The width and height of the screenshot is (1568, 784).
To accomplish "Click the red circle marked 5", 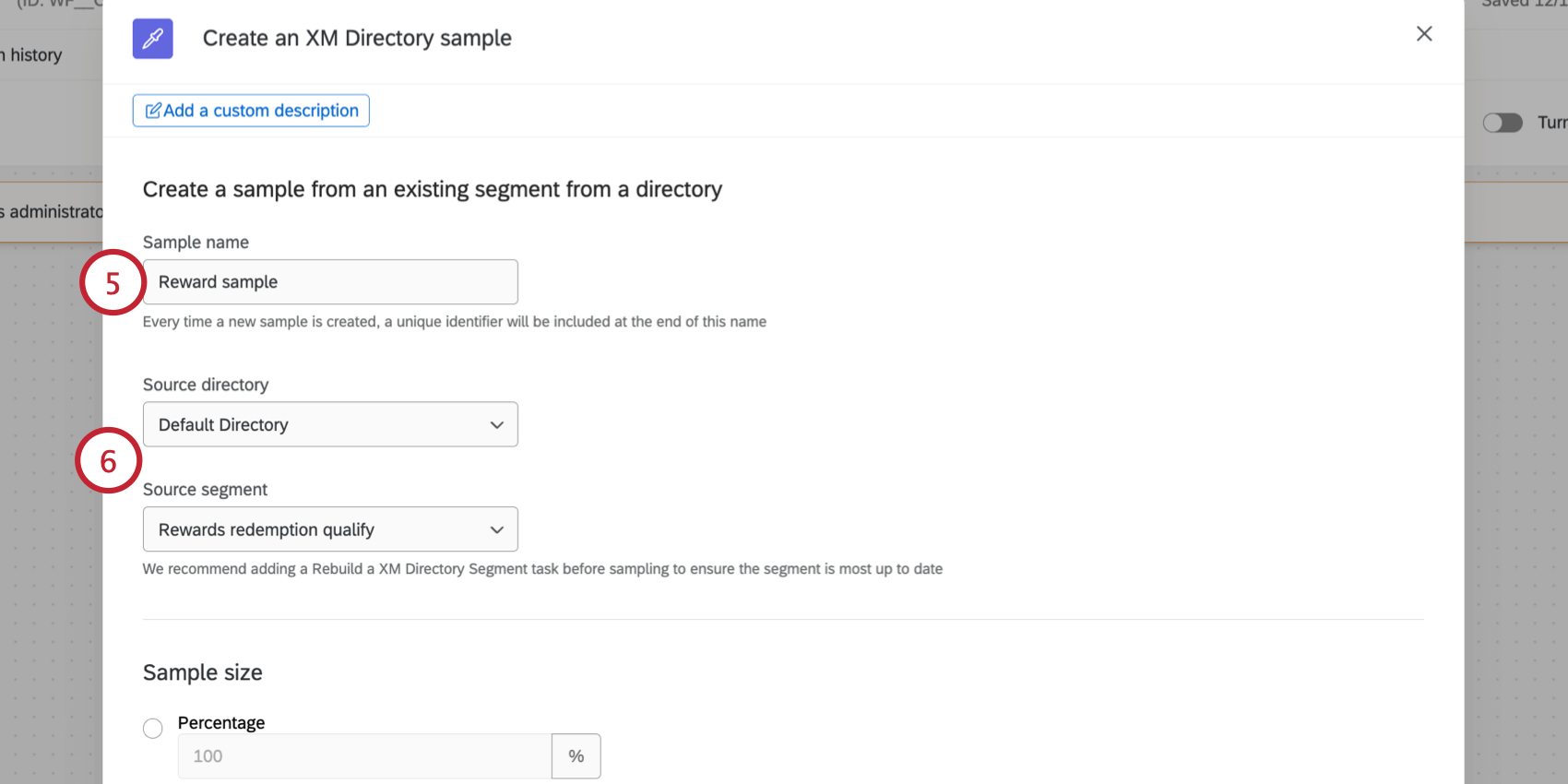I will pos(112,283).
